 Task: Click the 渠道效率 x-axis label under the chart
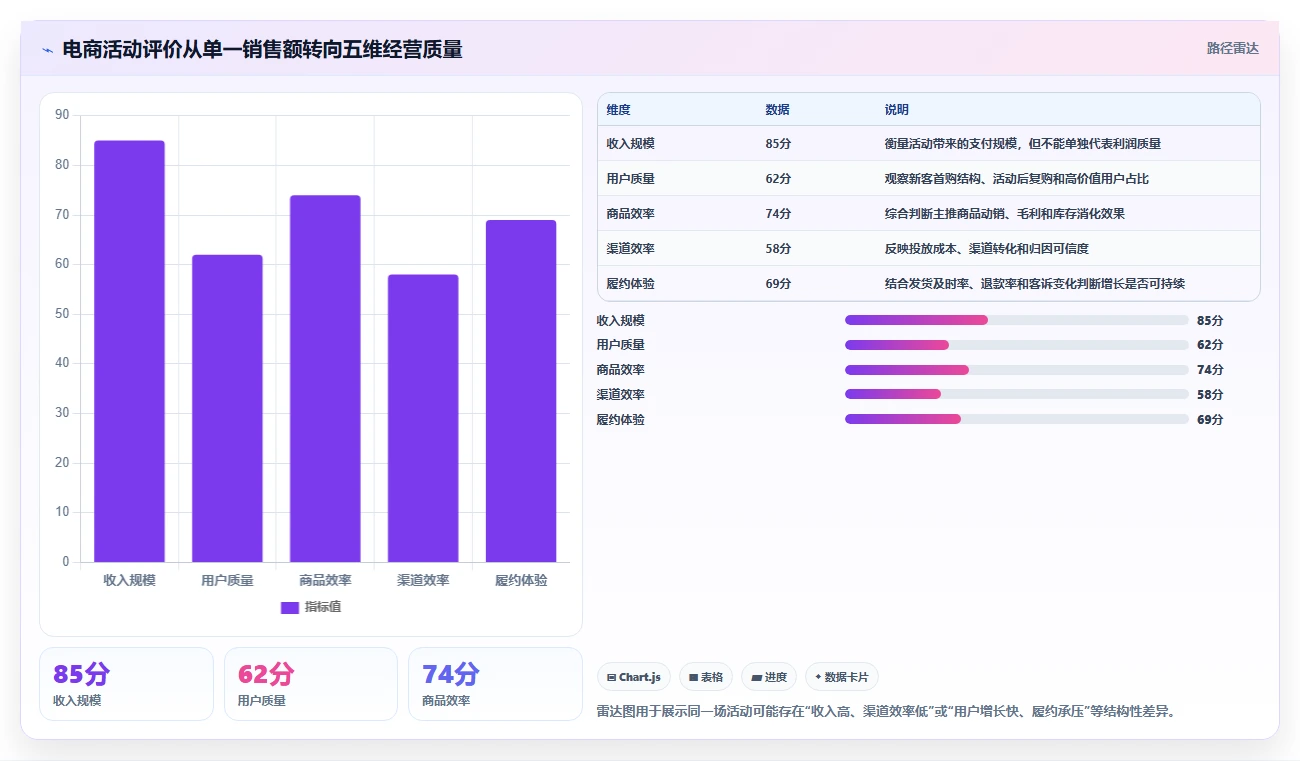click(423, 580)
